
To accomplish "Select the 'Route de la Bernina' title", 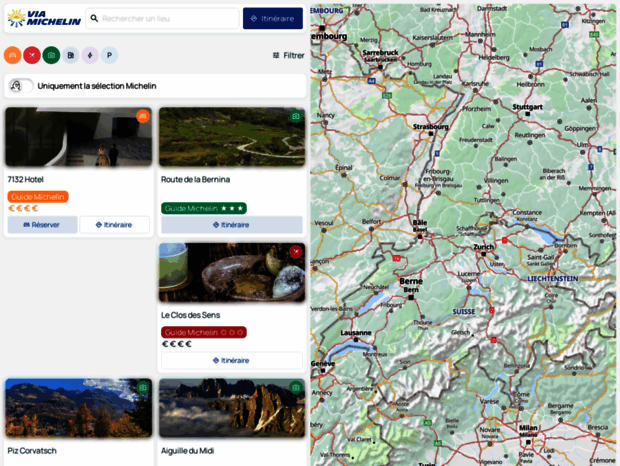I will pos(195,179).
